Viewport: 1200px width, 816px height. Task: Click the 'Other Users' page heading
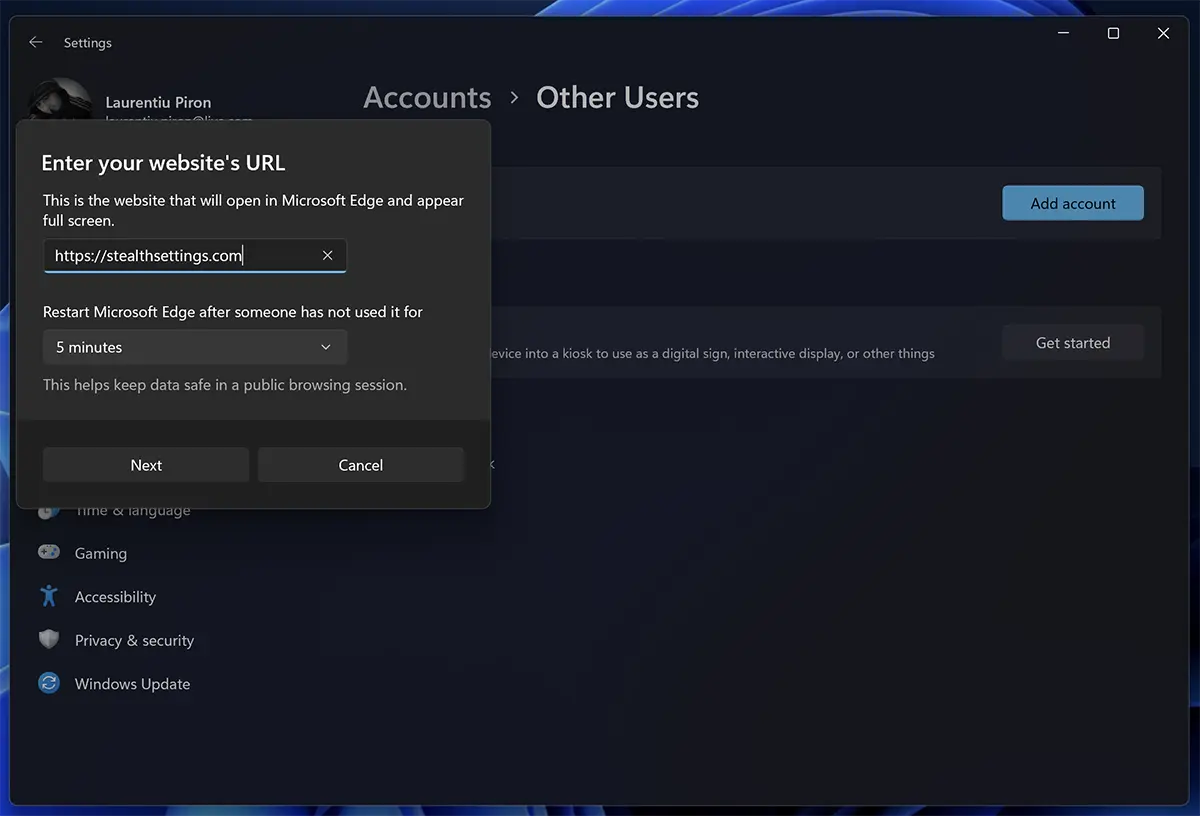pyautogui.click(x=617, y=98)
